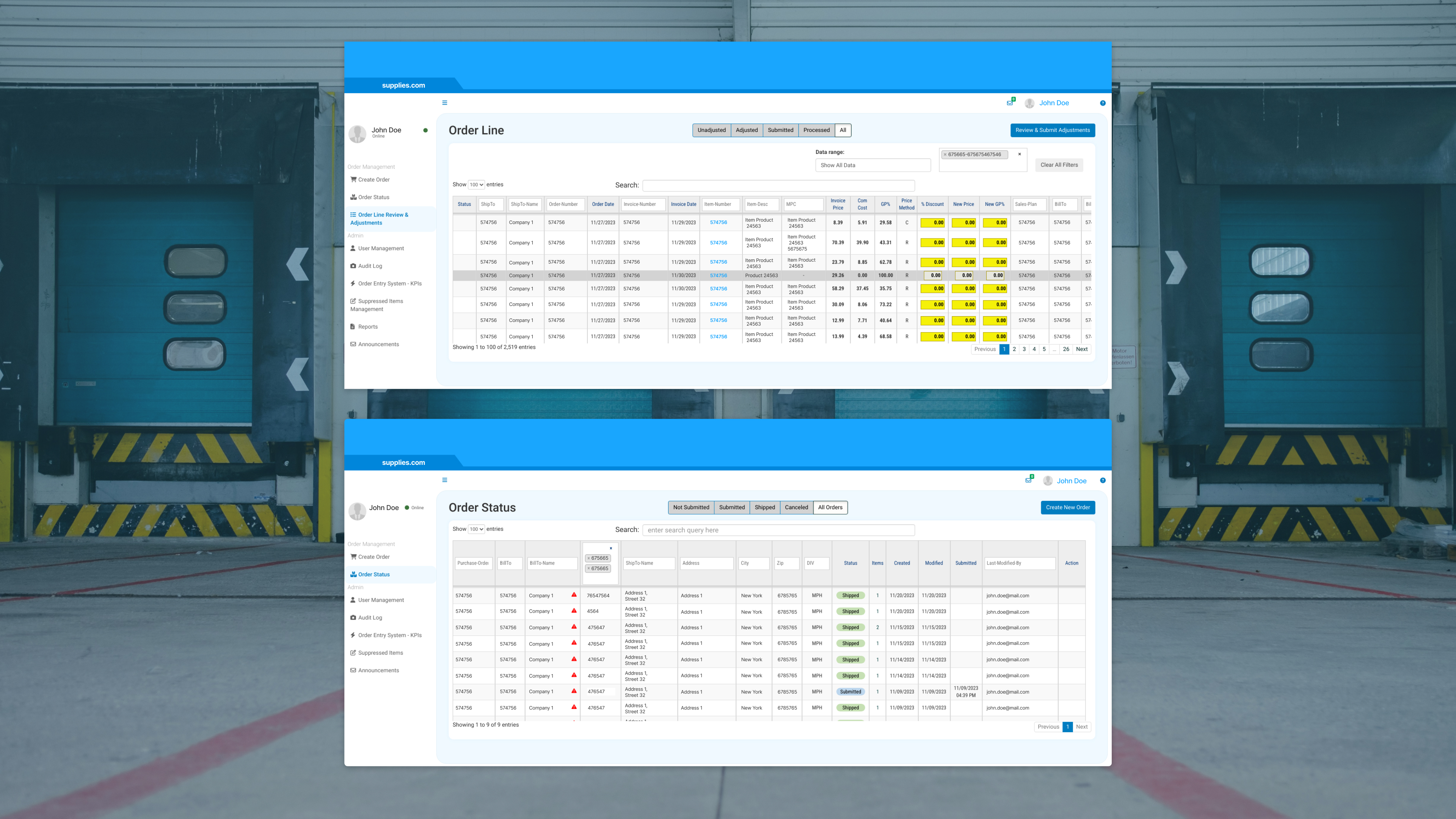Click Review & Submit Adjustments button
Image resolution: width=1456 pixels, height=819 pixels.
[1052, 130]
